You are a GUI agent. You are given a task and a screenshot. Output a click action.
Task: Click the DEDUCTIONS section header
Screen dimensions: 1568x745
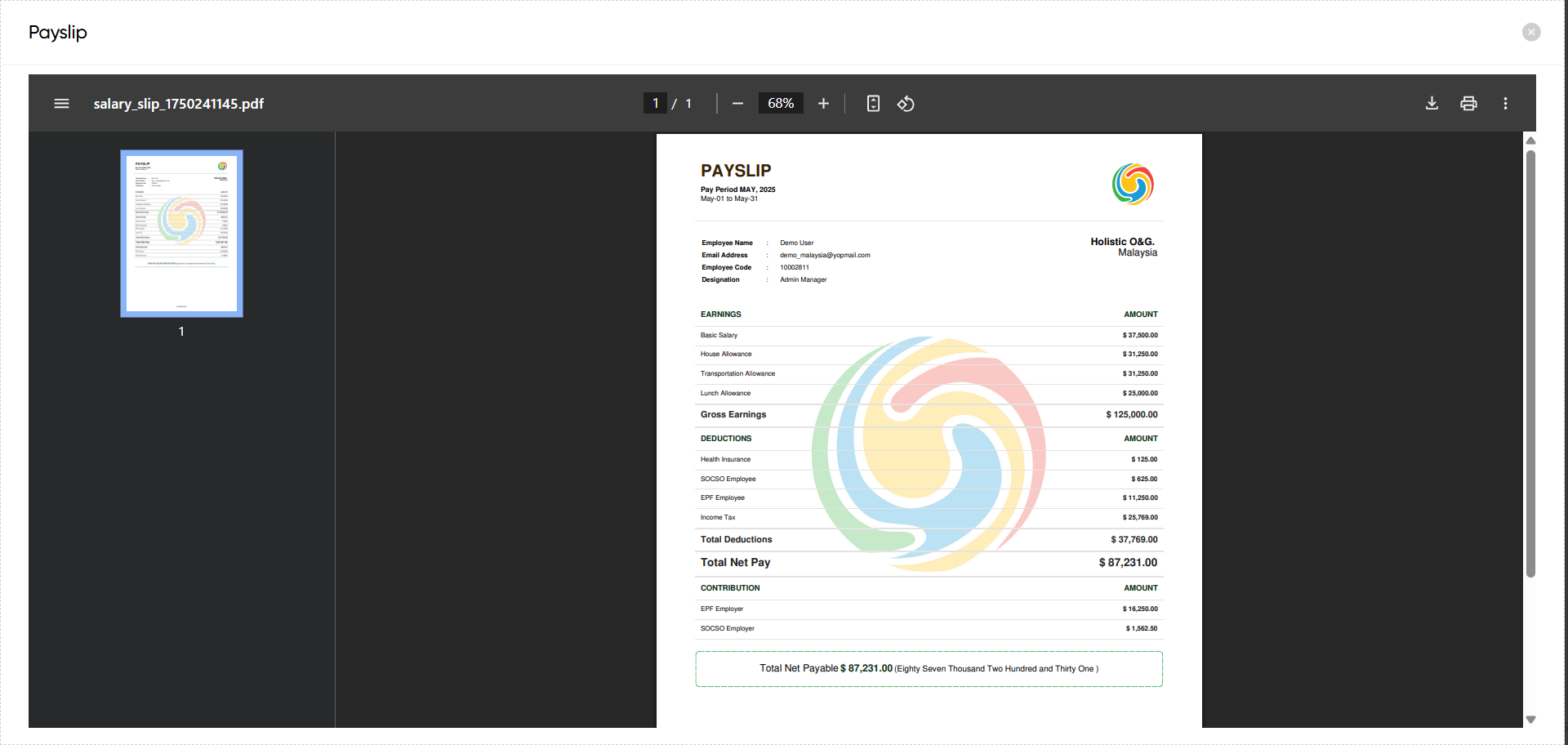click(x=726, y=439)
